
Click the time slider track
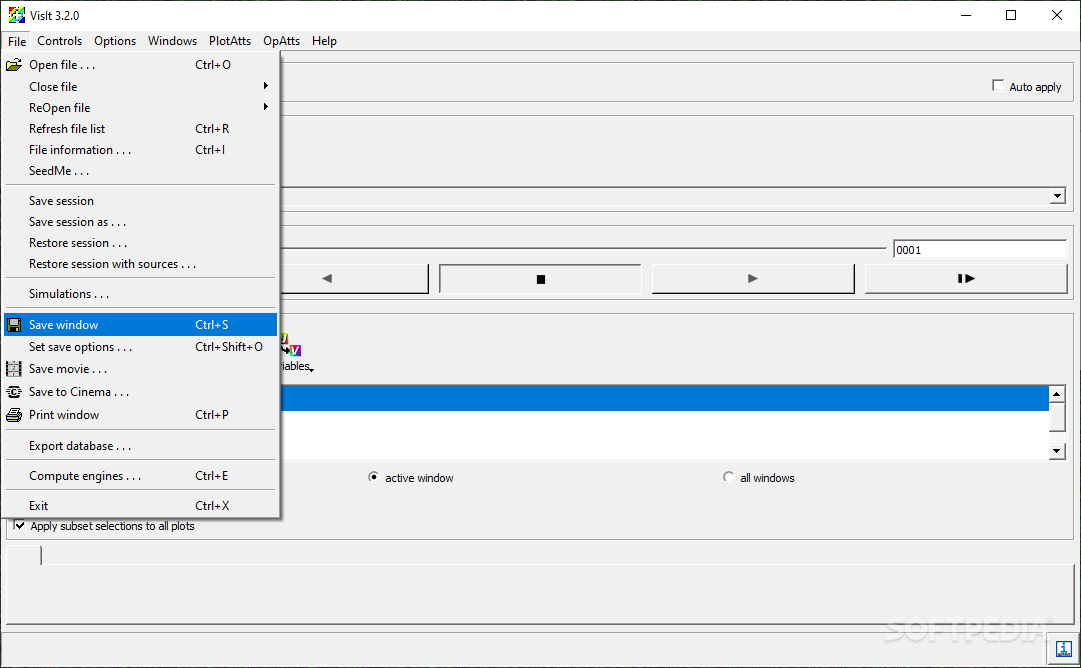(583, 248)
